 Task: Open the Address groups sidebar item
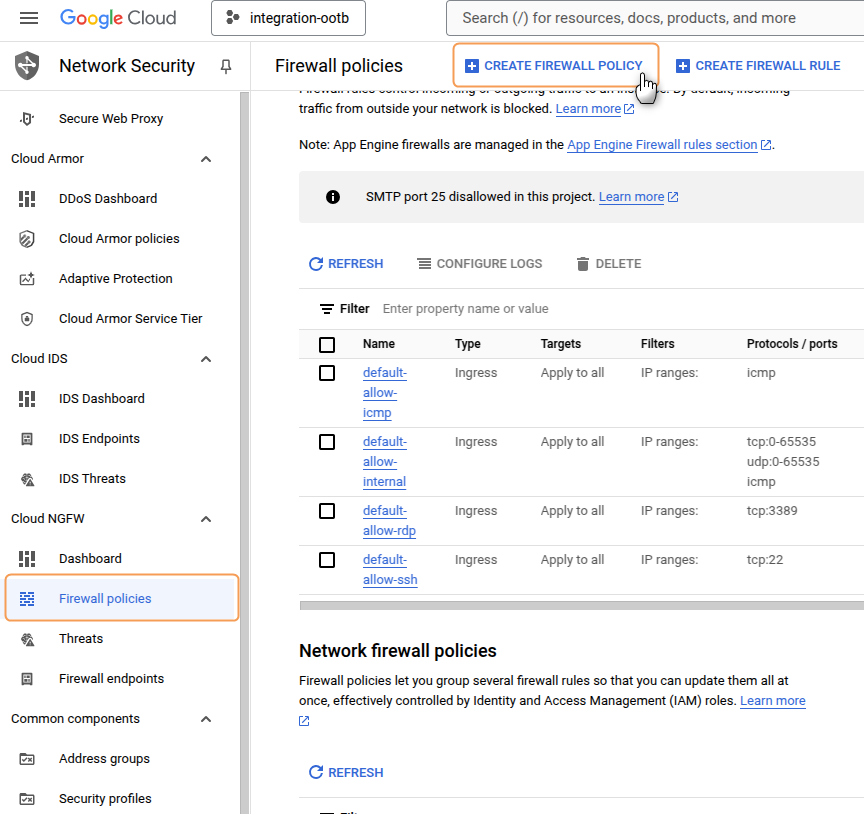pyautogui.click(x=104, y=759)
